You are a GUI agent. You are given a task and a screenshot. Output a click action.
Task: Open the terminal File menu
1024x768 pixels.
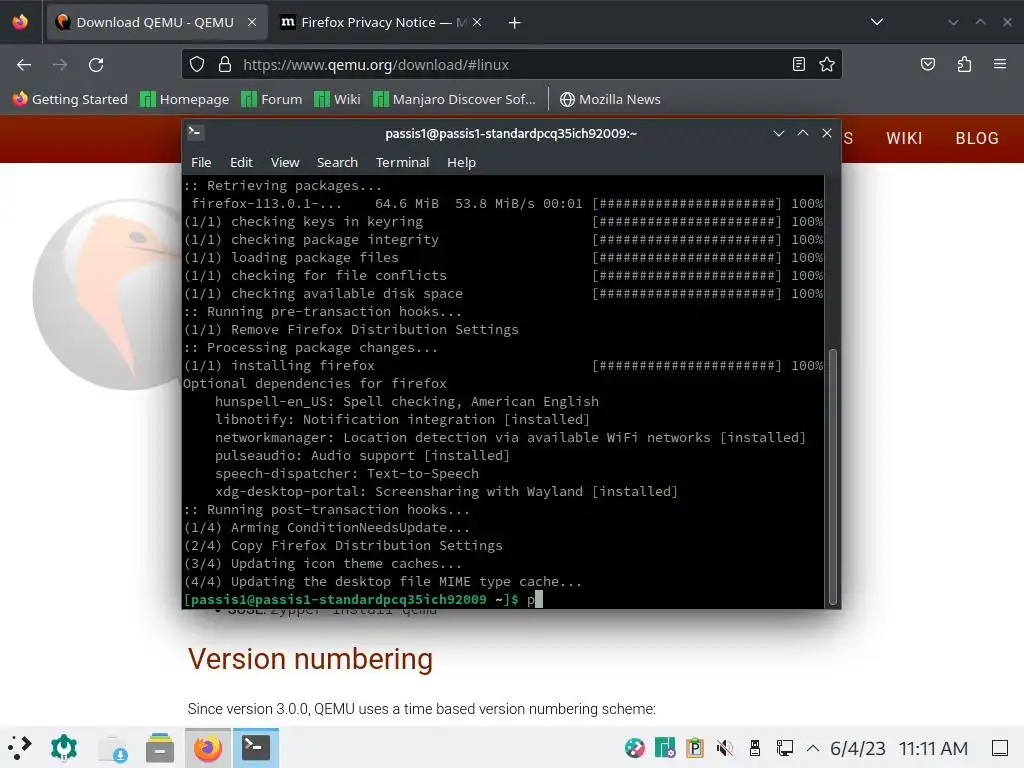pos(201,163)
